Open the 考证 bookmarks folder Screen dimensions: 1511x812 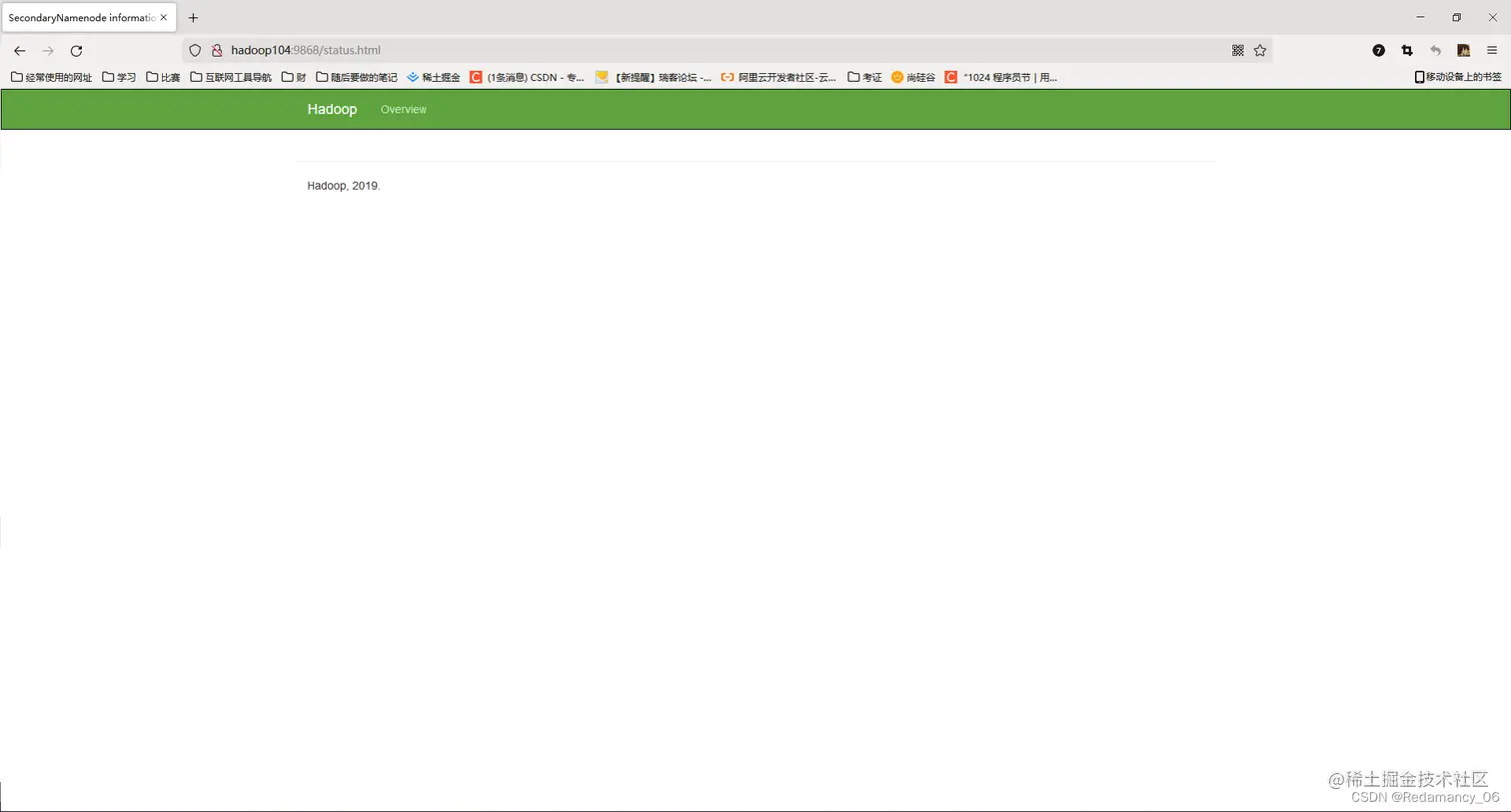tap(864, 77)
